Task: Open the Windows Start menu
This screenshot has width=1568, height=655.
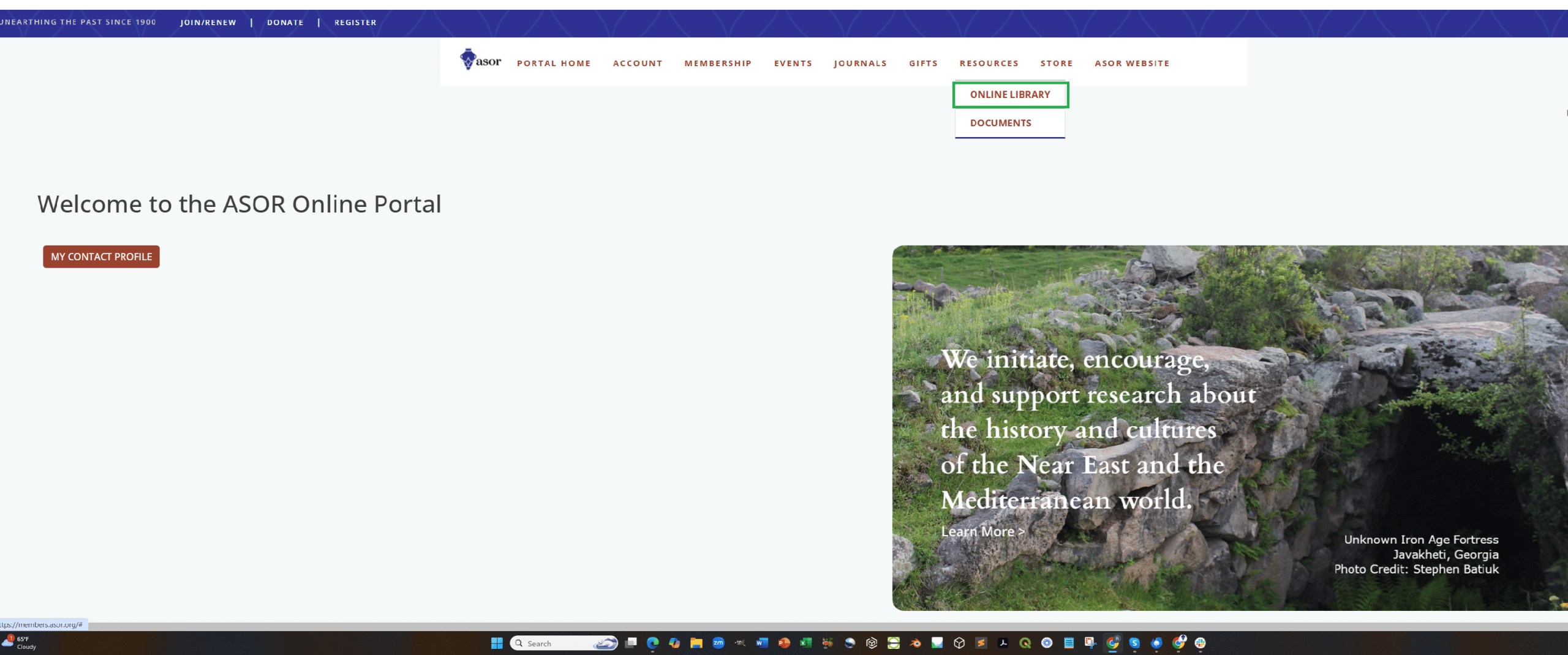Action: point(497,643)
